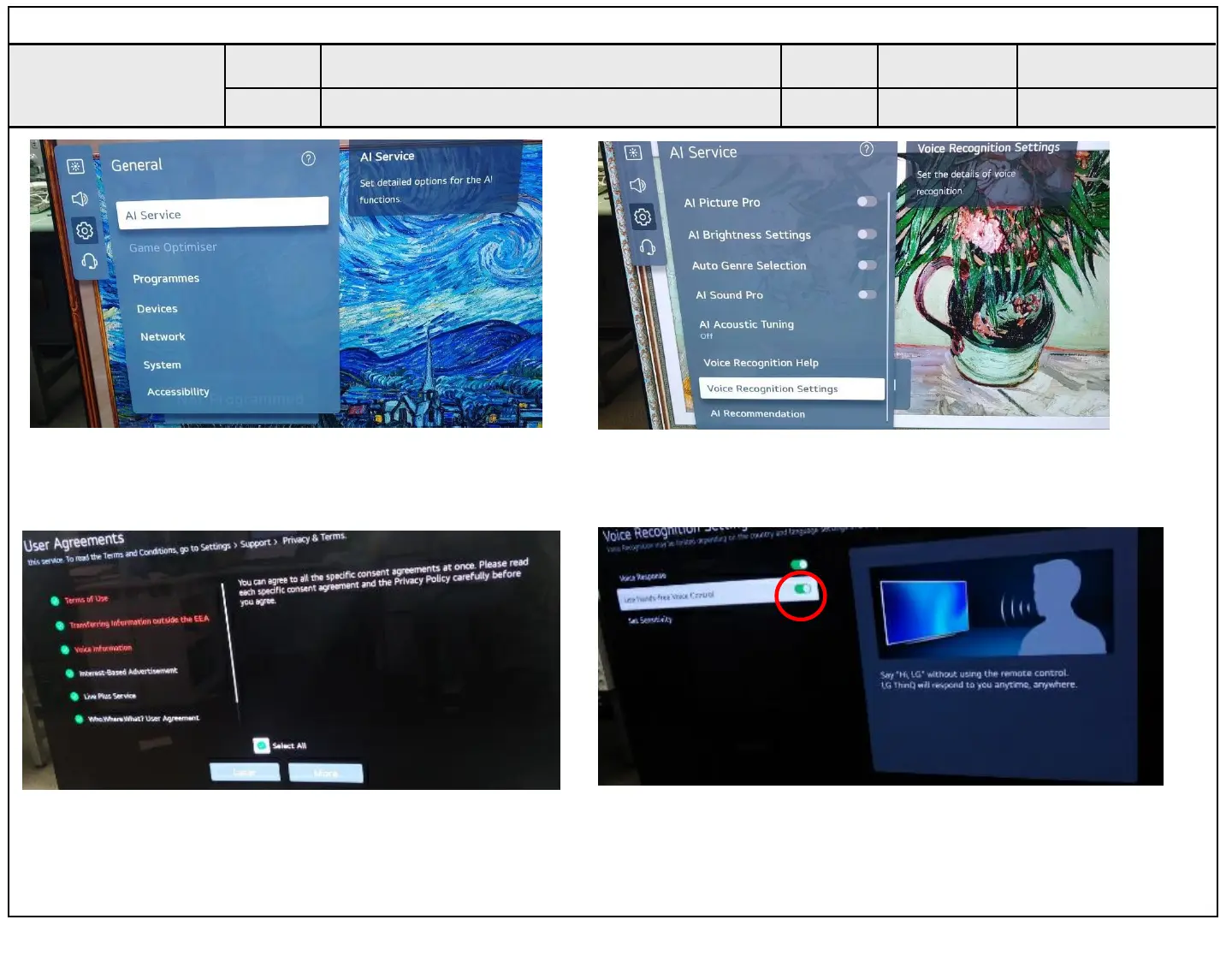1232x973 pixels.
Task: Click Interest-Based Advertisement agreement text
Action: pos(128,672)
